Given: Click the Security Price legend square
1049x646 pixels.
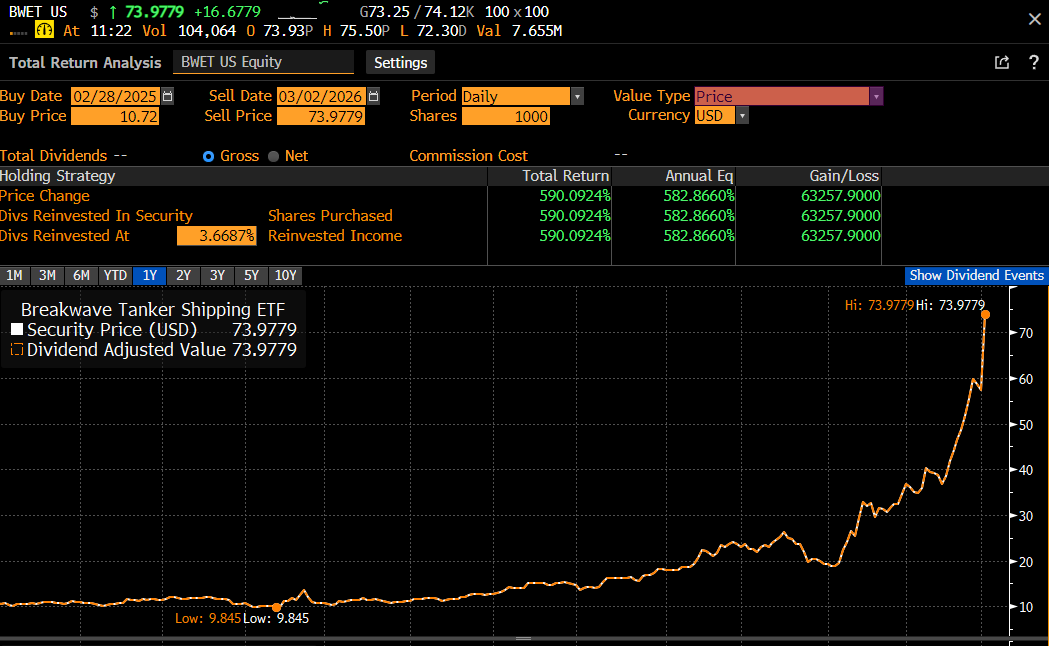Looking at the screenshot, I should click(16, 330).
